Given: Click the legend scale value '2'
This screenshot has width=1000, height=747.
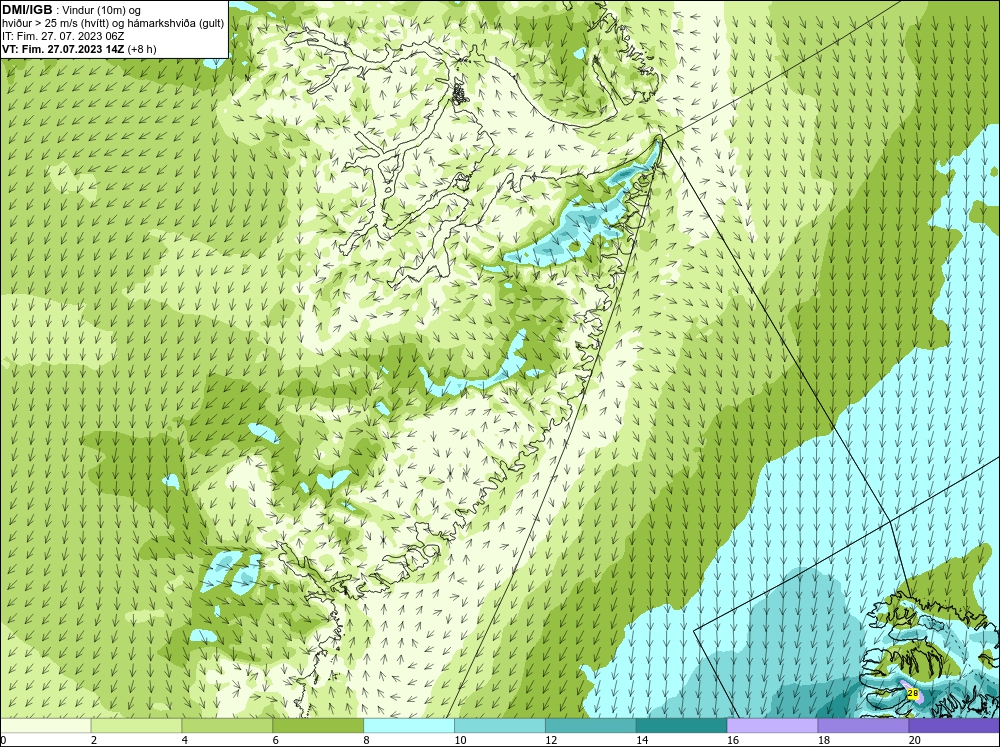Looking at the screenshot, I should click(x=94, y=740).
